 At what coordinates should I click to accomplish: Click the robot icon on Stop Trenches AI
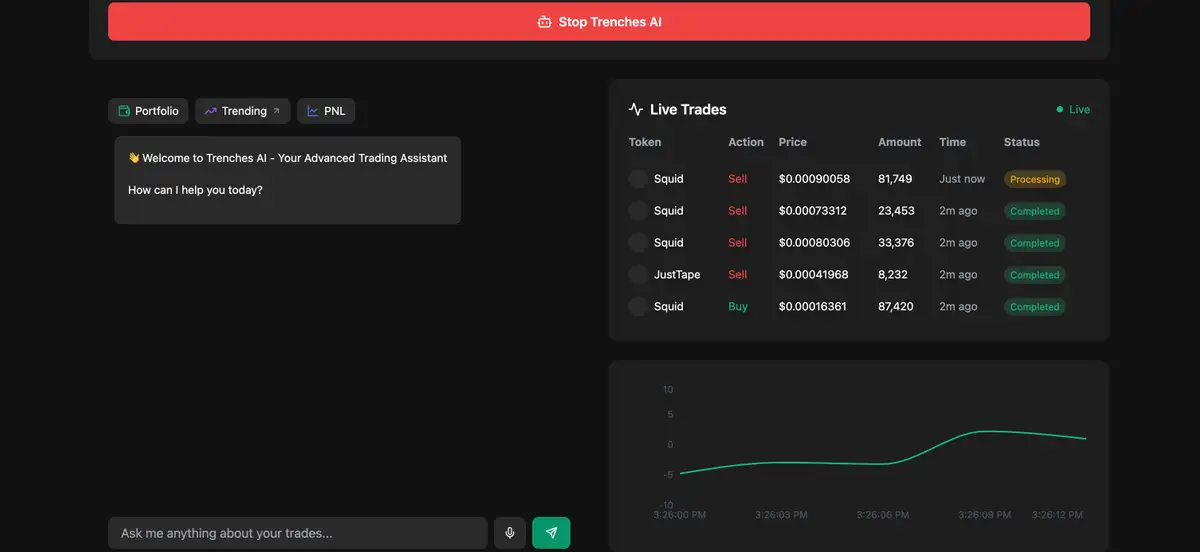545,22
